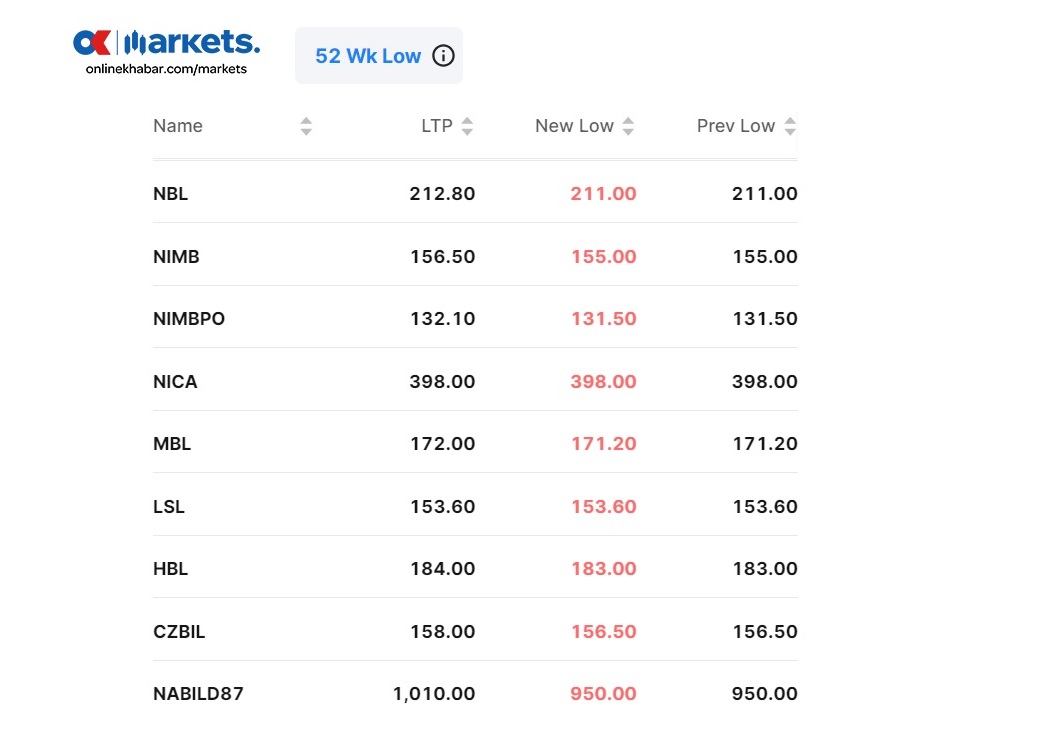Open the NIMBPO stock row

(x=475, y=318)
